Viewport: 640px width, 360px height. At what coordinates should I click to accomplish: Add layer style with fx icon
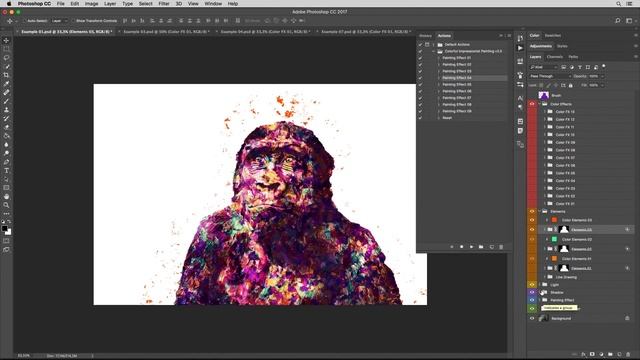point(583,354)
